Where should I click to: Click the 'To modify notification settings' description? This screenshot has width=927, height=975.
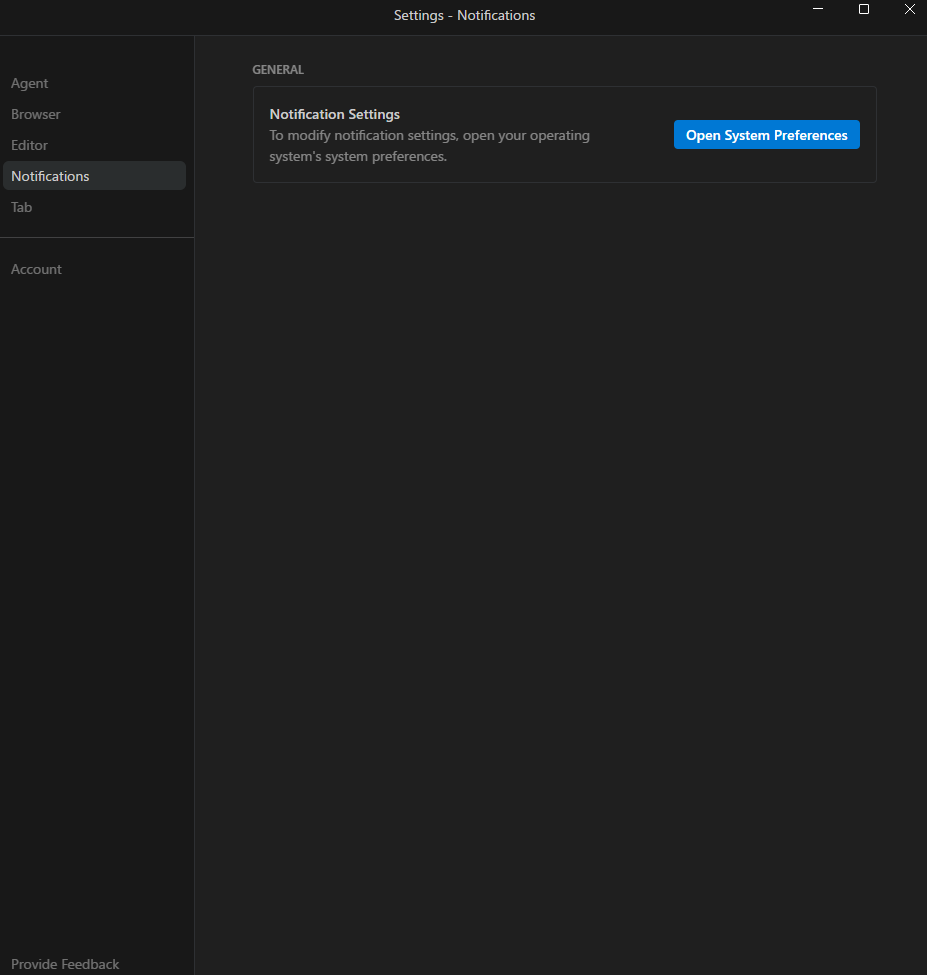pos(430,135)
